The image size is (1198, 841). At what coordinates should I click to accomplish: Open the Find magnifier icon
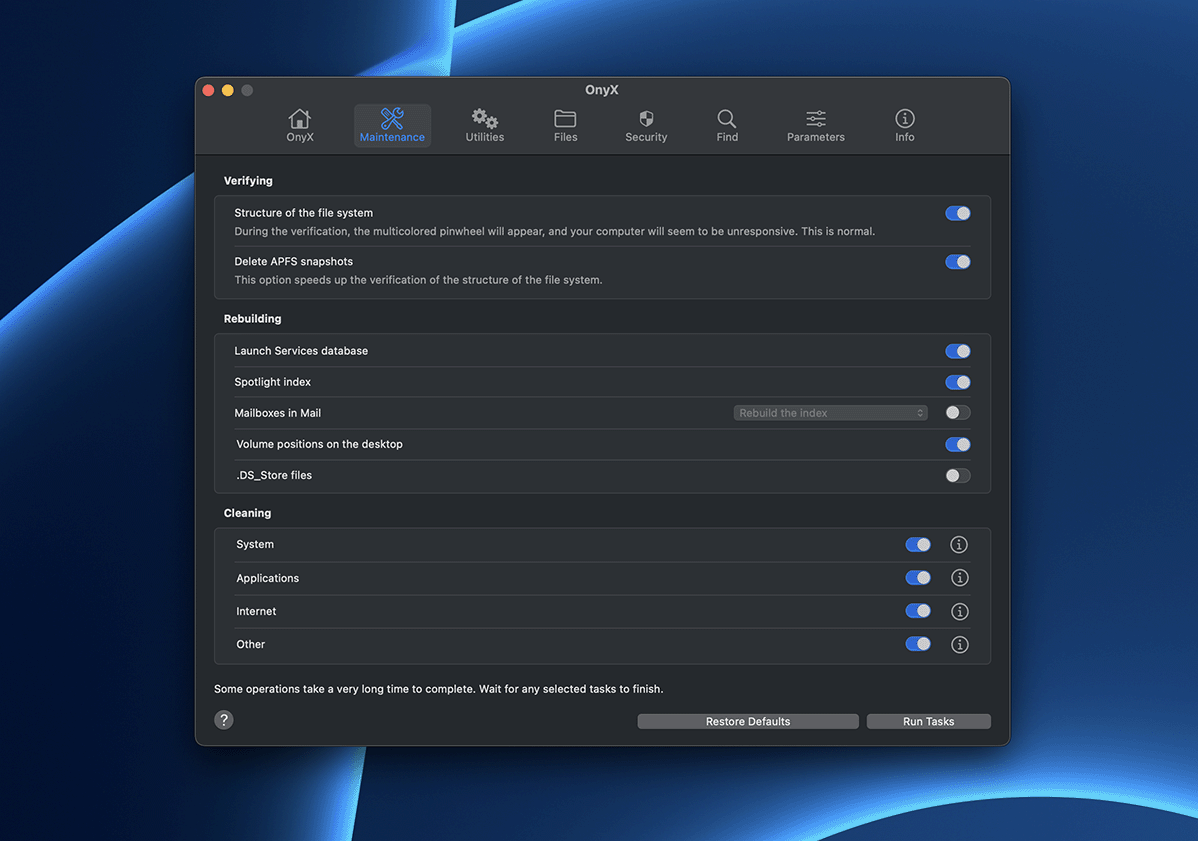point(727,119)
